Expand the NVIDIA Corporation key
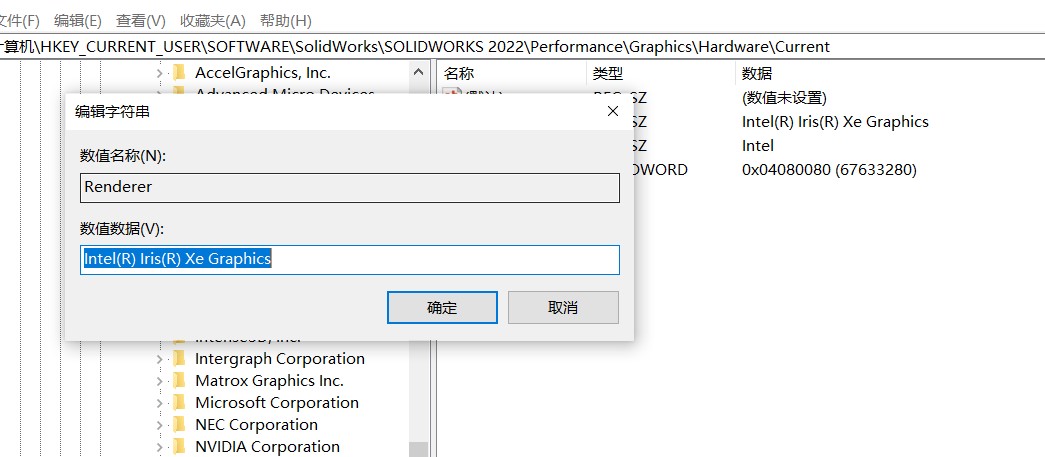 point(159,447)
